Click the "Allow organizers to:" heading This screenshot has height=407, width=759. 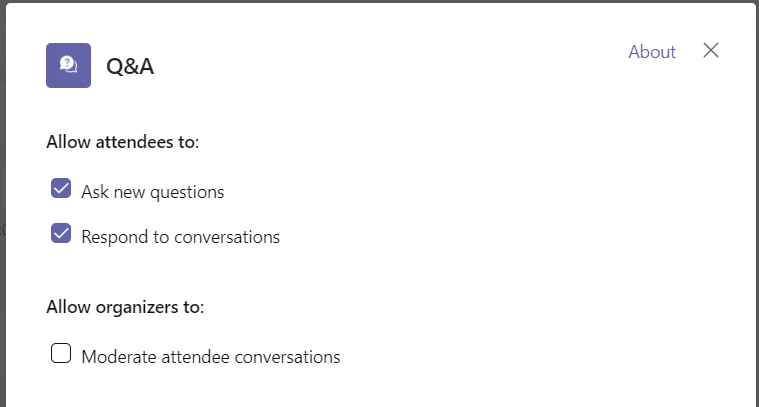[x=125, y=307]
